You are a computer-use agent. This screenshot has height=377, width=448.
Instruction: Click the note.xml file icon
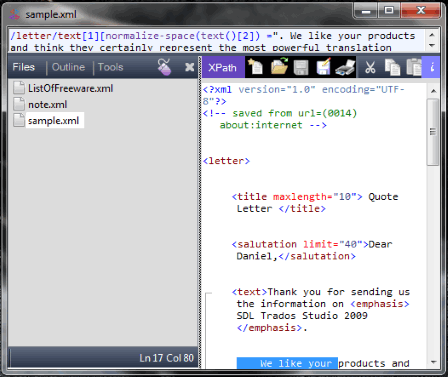click(19, 104)
